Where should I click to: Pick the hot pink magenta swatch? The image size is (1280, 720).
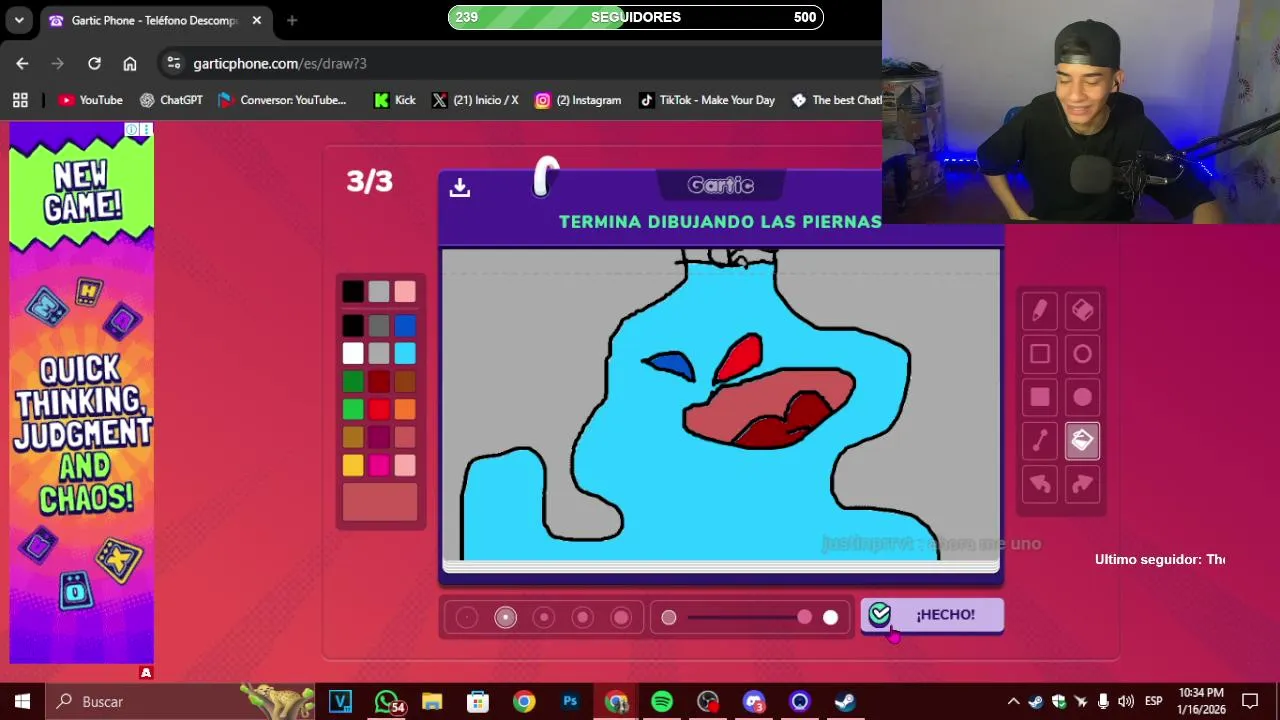379,465
